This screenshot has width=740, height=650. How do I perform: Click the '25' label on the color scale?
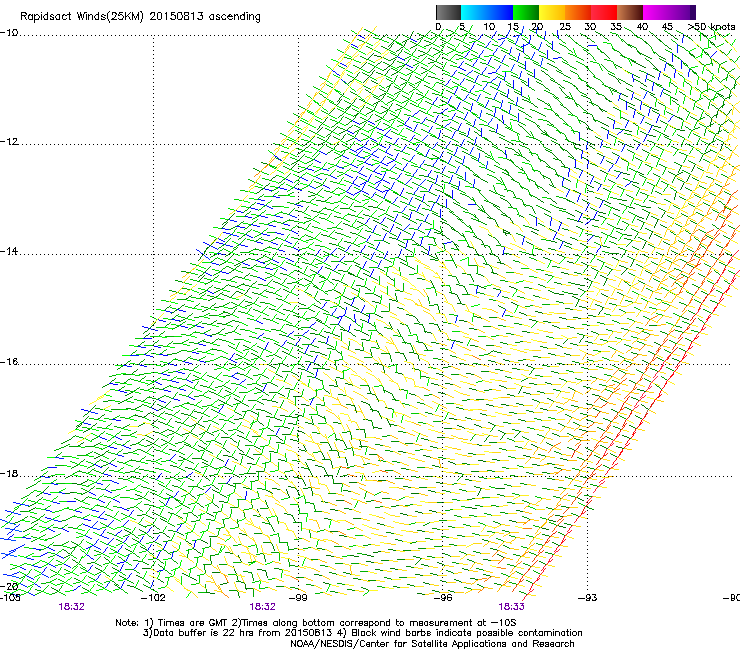(565, 27)
